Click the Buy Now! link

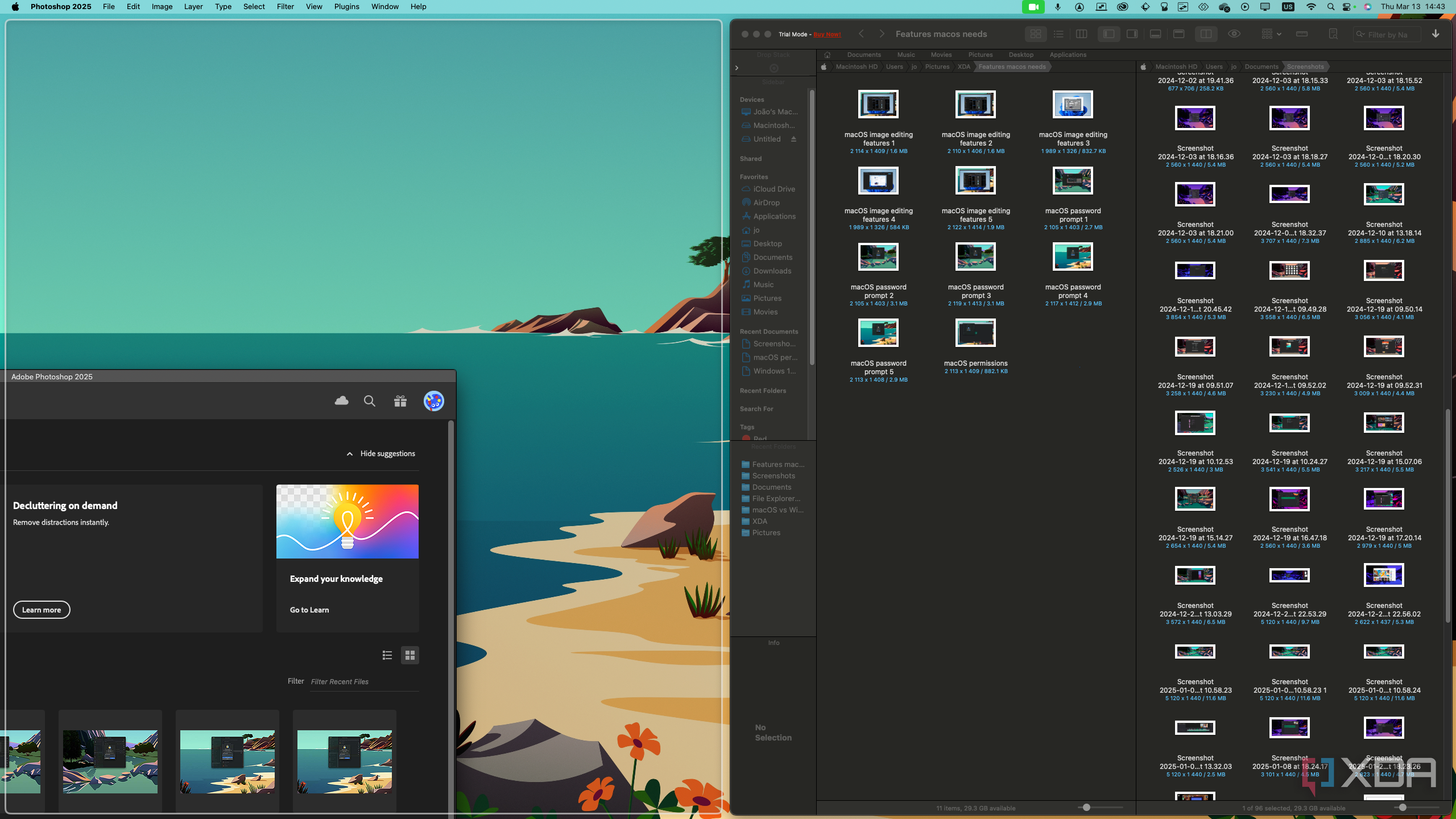827,34
